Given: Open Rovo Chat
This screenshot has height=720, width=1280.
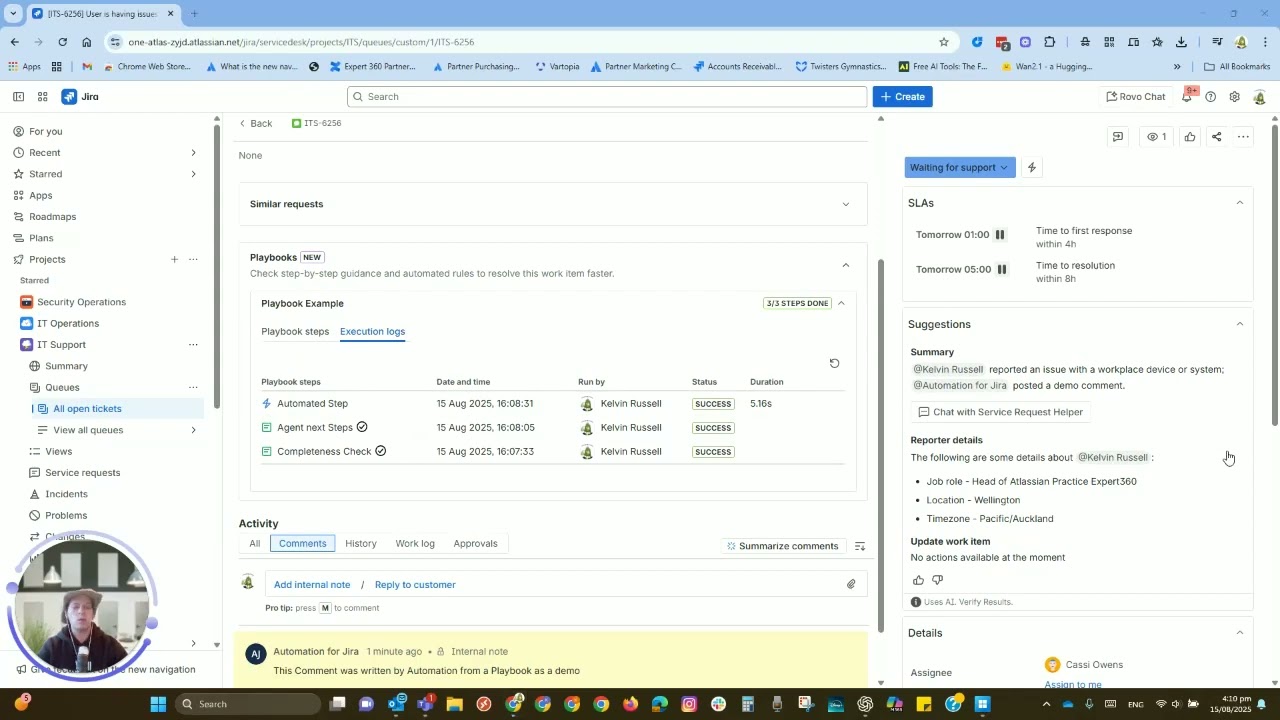Looking at the screenshot, I should [x=1135, y=97].
